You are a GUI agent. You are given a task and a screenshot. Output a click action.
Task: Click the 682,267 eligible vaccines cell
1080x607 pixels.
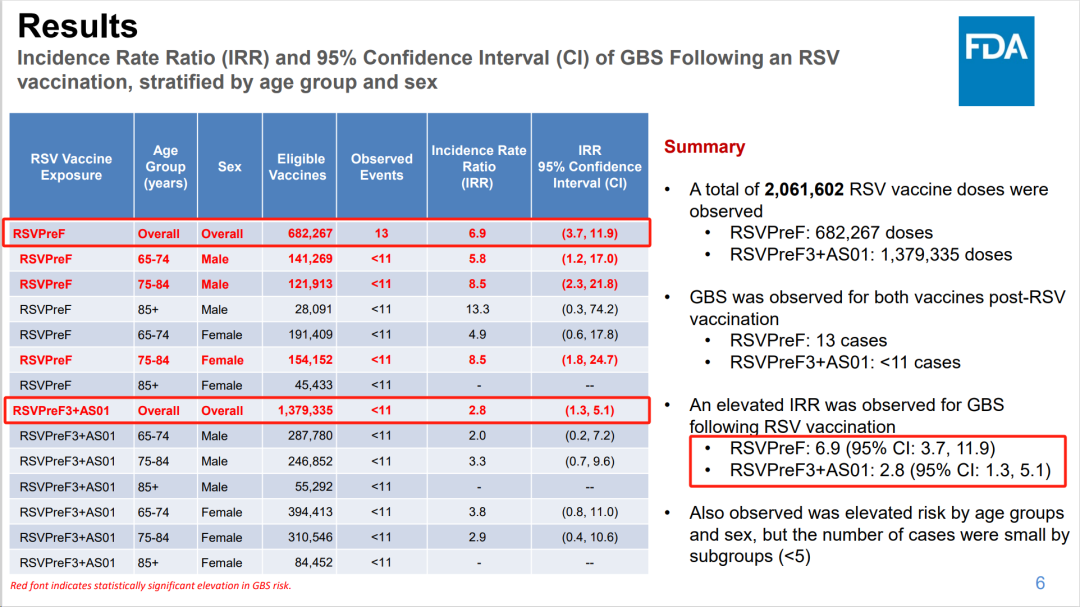301,234
